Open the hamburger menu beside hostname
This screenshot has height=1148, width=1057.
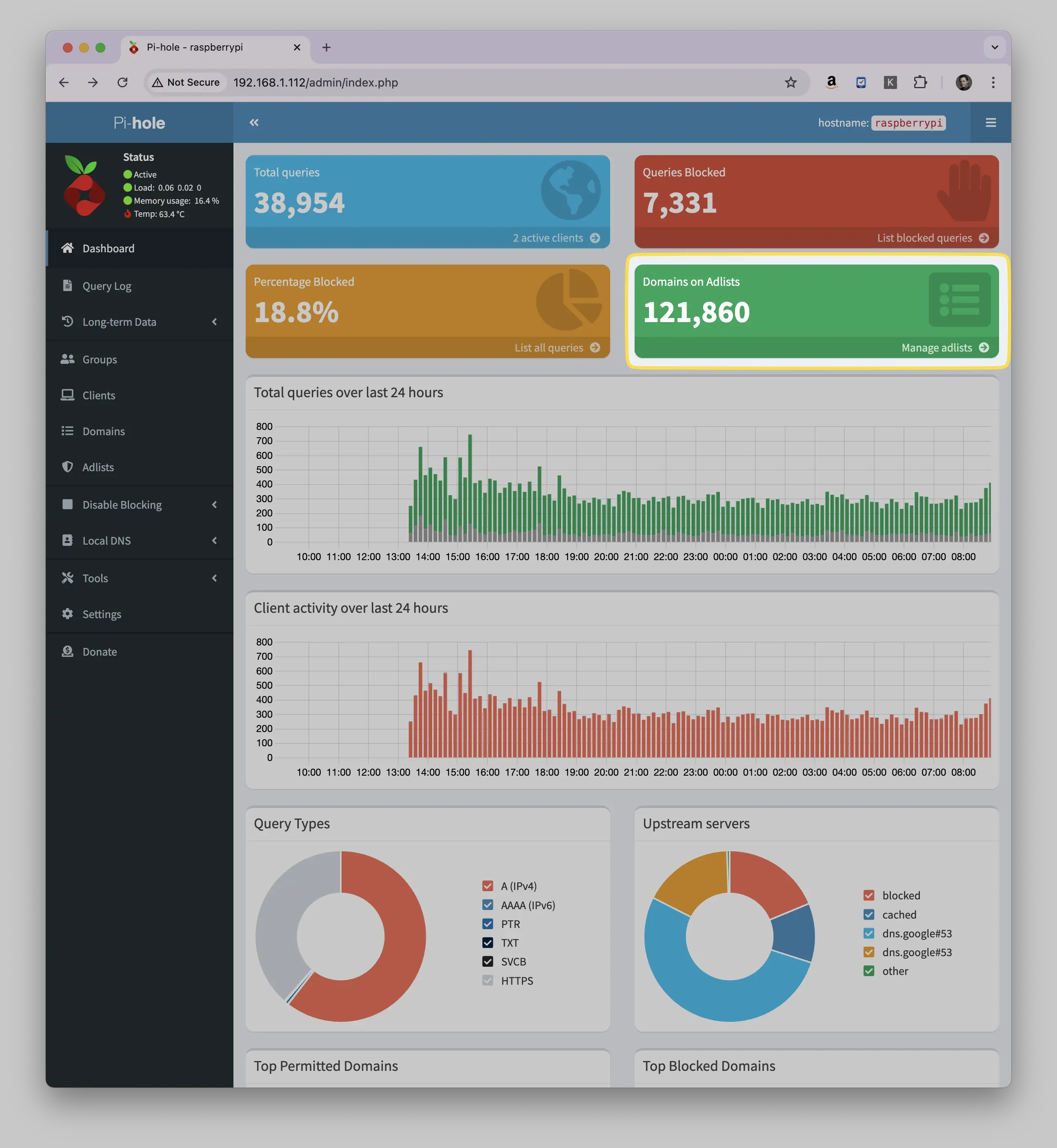[990, 122]
